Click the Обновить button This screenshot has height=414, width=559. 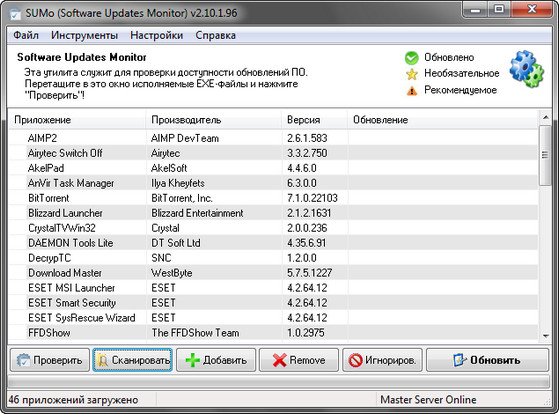[487, 360]
